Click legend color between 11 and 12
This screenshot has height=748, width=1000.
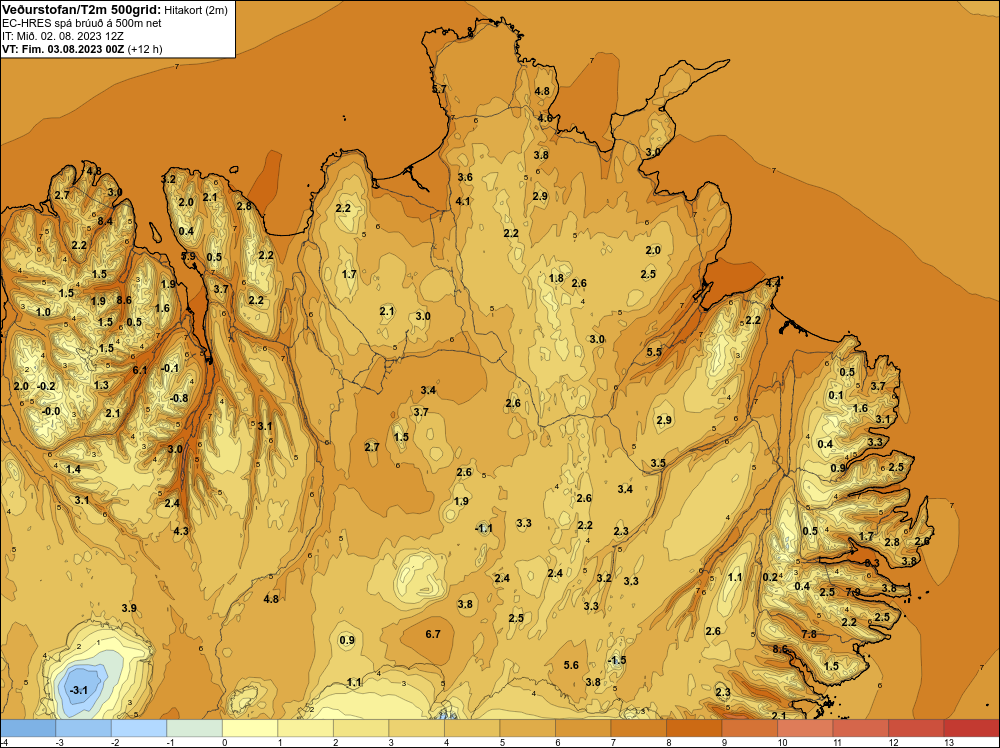[x=860, y=728]
